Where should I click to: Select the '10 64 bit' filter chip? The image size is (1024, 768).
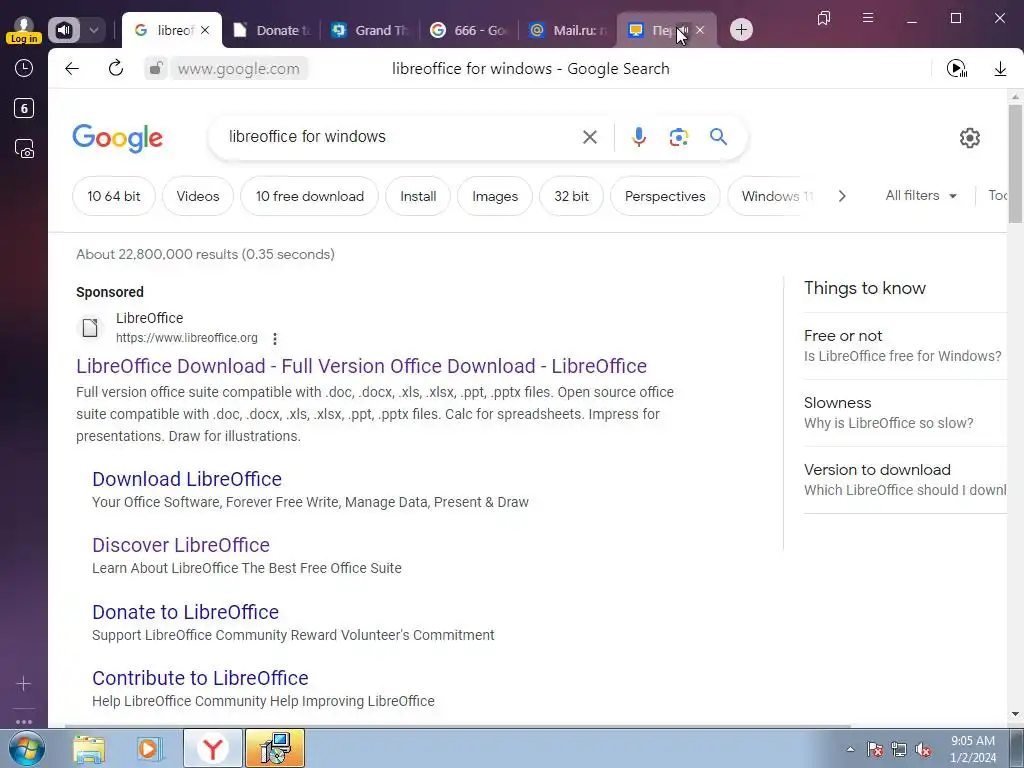coord(114,196)
